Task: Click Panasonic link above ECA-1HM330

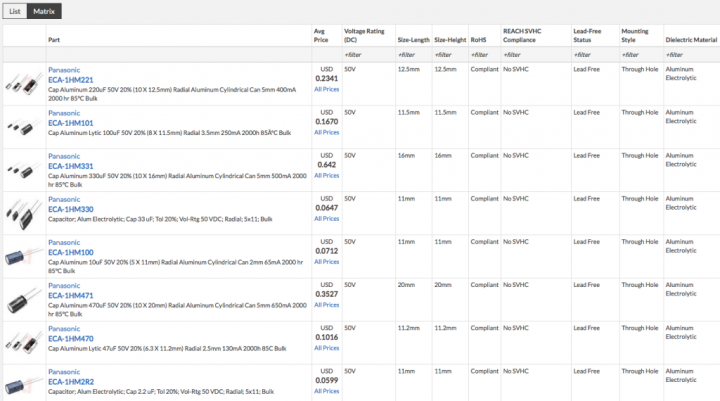Action: 64,199
